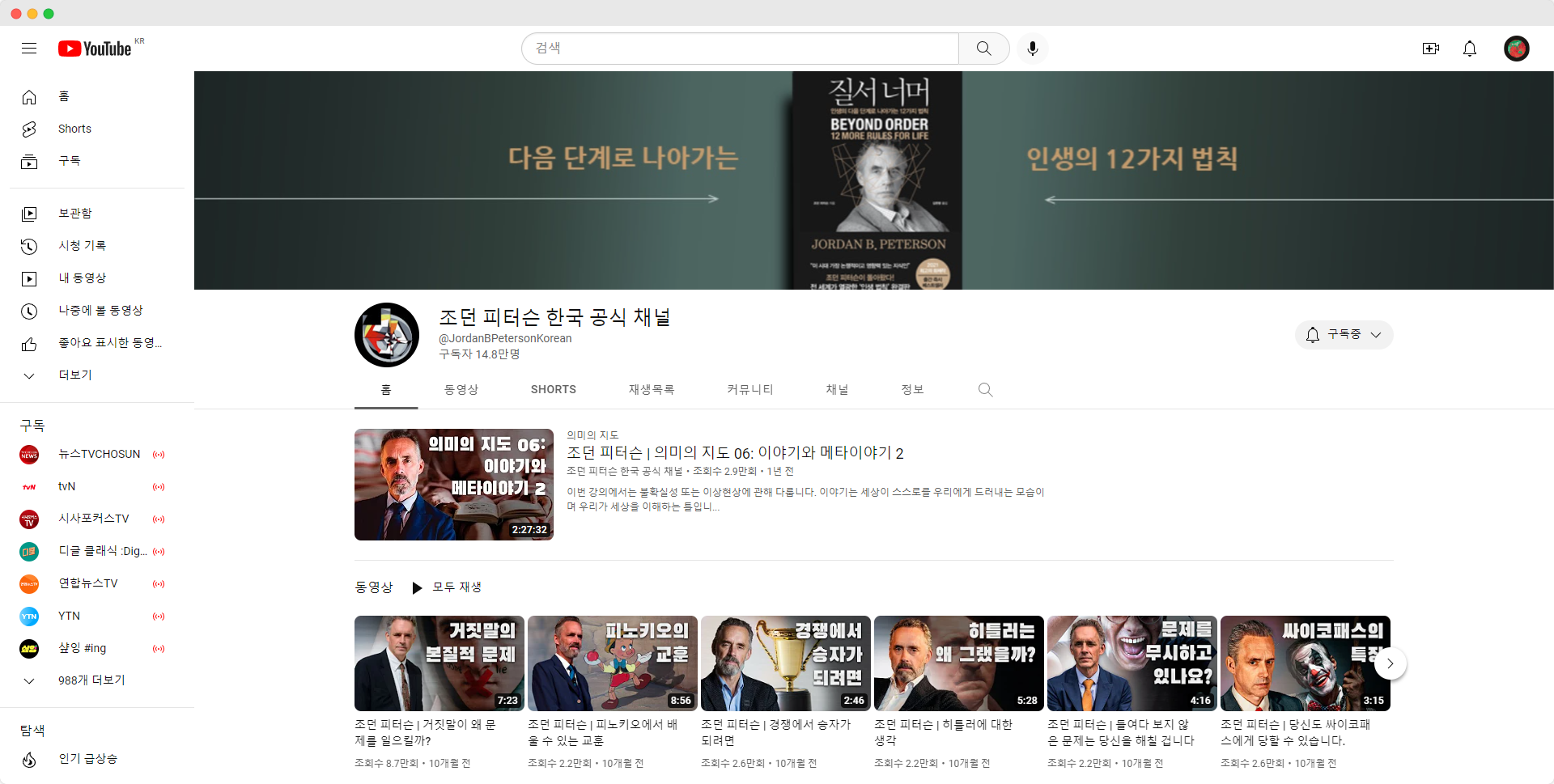Open 좋아요 표시한 동영상 list
The width and height of the screenshot is (1554, 784).
pyautogui.click(x=97, y=343)
